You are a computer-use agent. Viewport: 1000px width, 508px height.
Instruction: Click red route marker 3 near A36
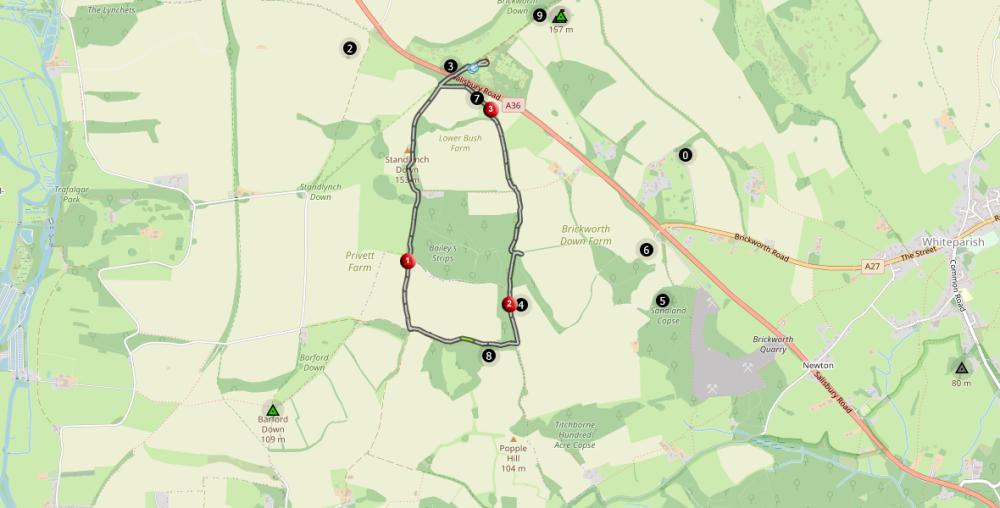tap(490, 110)
